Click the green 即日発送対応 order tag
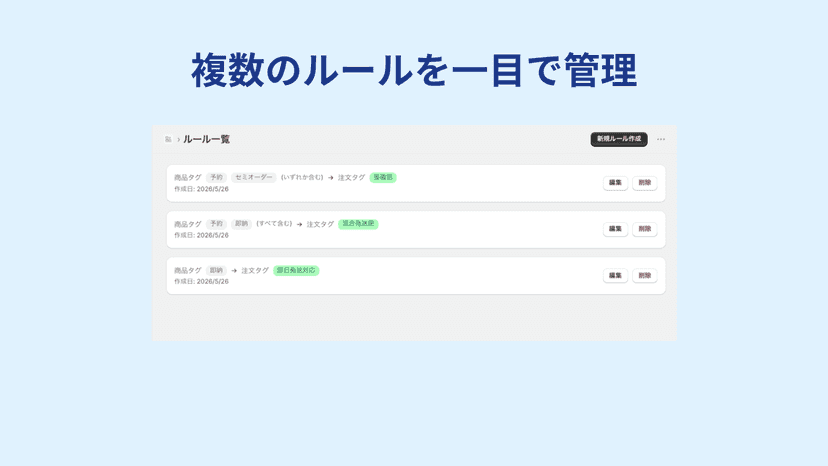Screen dimensions: 828x466 296,271
